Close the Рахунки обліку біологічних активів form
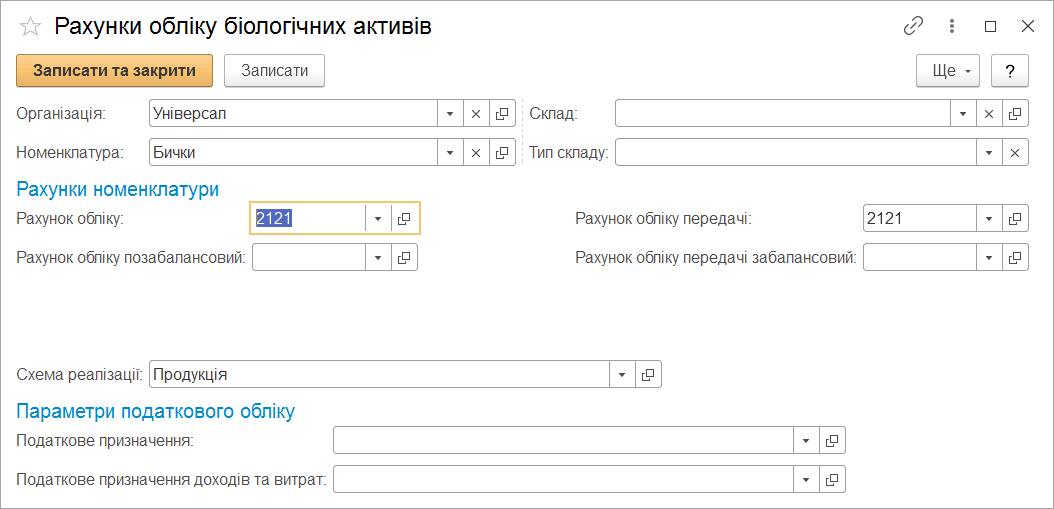The width and height of the screenshot is (1054, 509). pyautogui.click(x=1027, y=26)
